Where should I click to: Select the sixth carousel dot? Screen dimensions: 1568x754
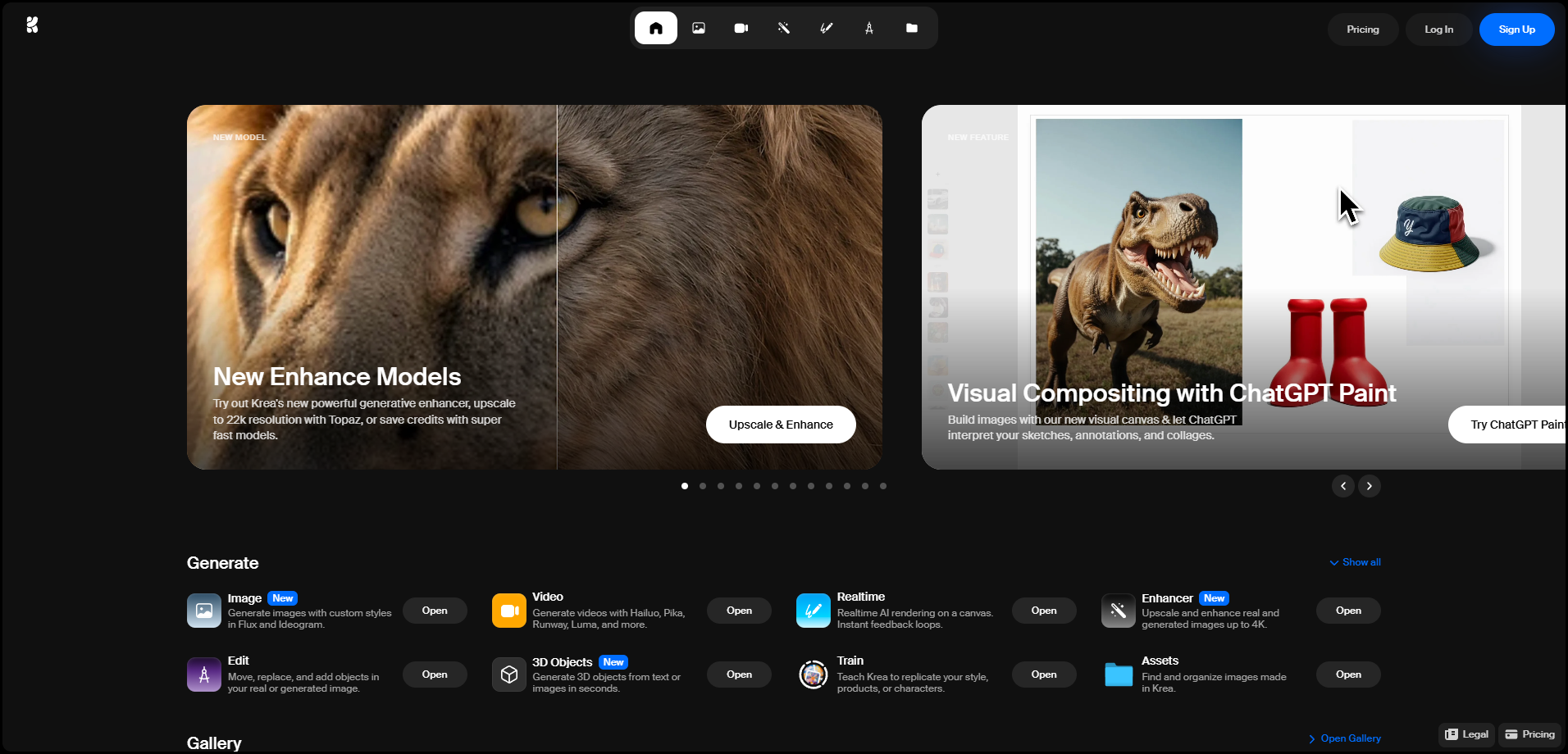pos(775,486)
